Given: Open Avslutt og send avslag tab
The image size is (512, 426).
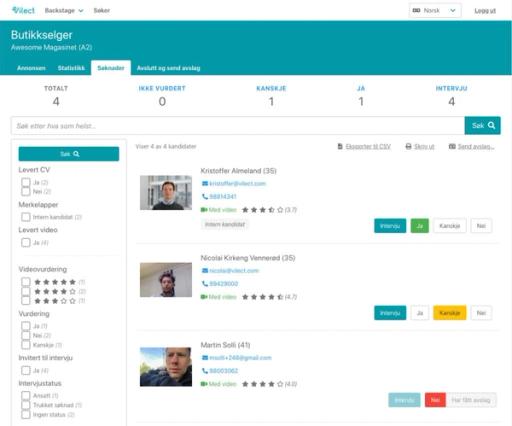Looking at the screenshot, I should point(168,68).
